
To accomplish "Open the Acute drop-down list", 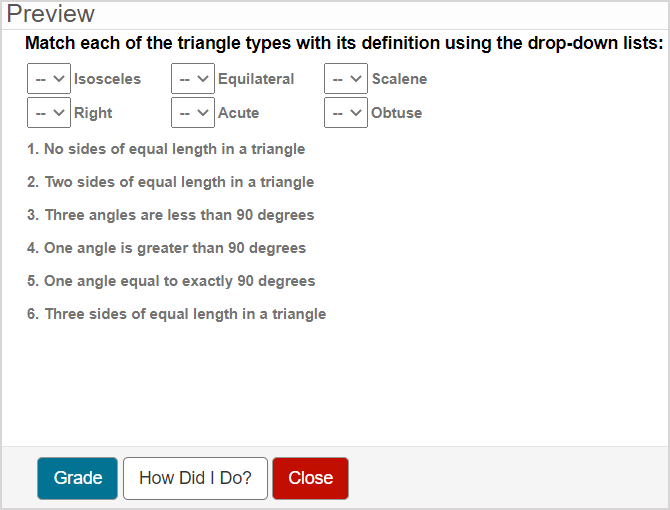I will pyautogui.click(x=193, y=113).
